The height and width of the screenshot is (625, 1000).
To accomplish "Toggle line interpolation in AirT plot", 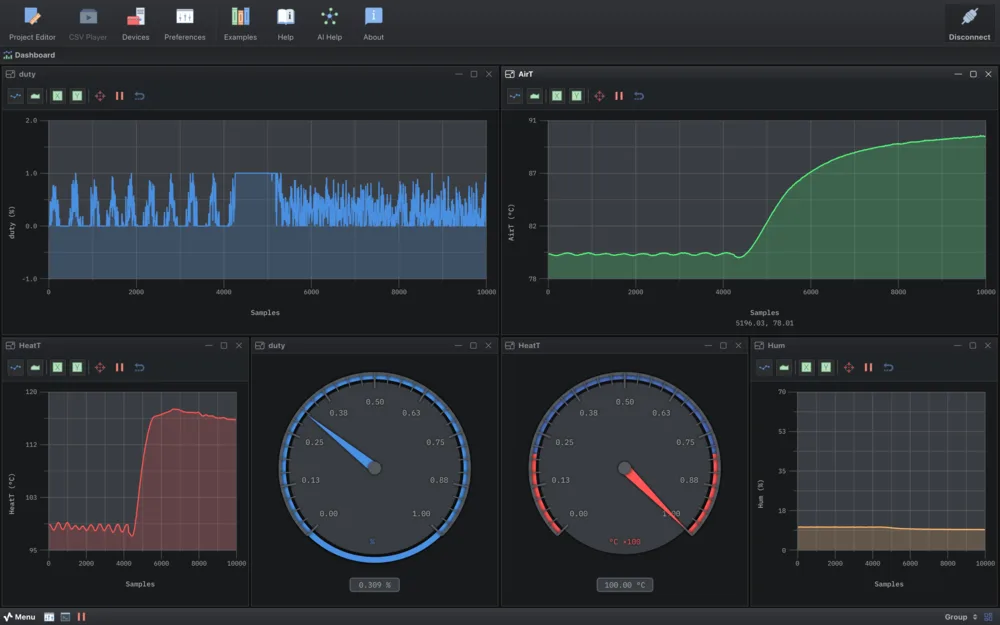I will point(515,96).
